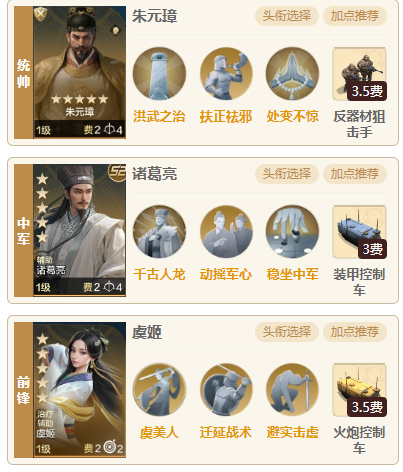Open 加点推荐 for 虞姬

click(355, 332)
